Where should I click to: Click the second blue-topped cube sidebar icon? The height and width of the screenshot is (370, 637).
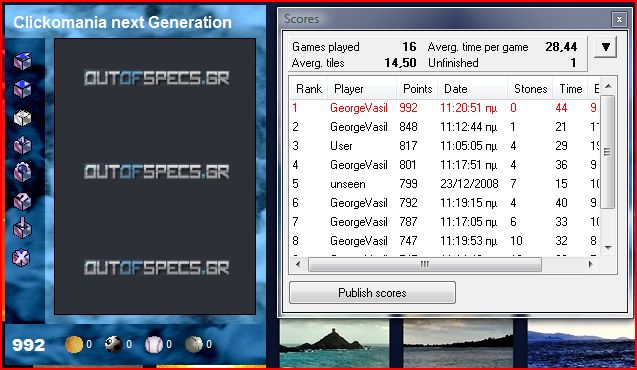[x=22, y=89]
